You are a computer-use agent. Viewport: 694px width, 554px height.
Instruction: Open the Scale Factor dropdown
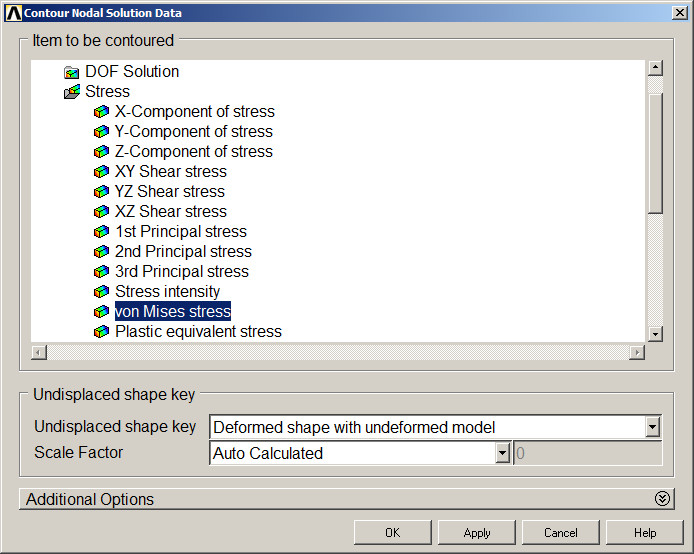pos(502,454)
